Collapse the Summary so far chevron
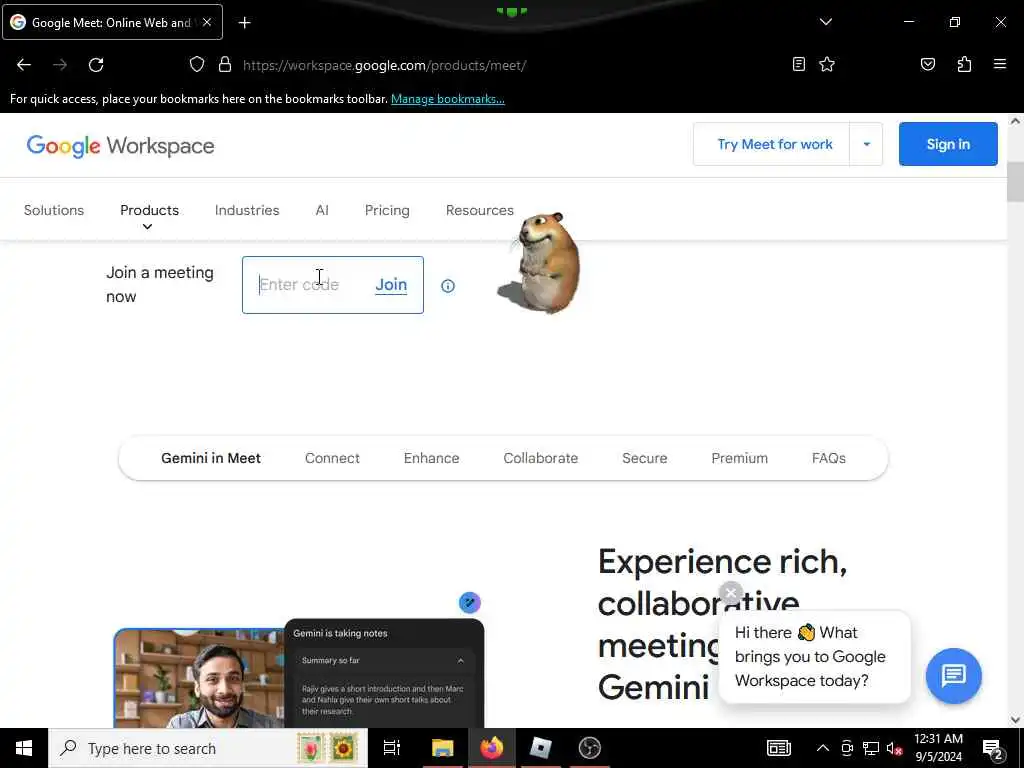The height and width of the screenshot is (768, 1024). (460, 661)
